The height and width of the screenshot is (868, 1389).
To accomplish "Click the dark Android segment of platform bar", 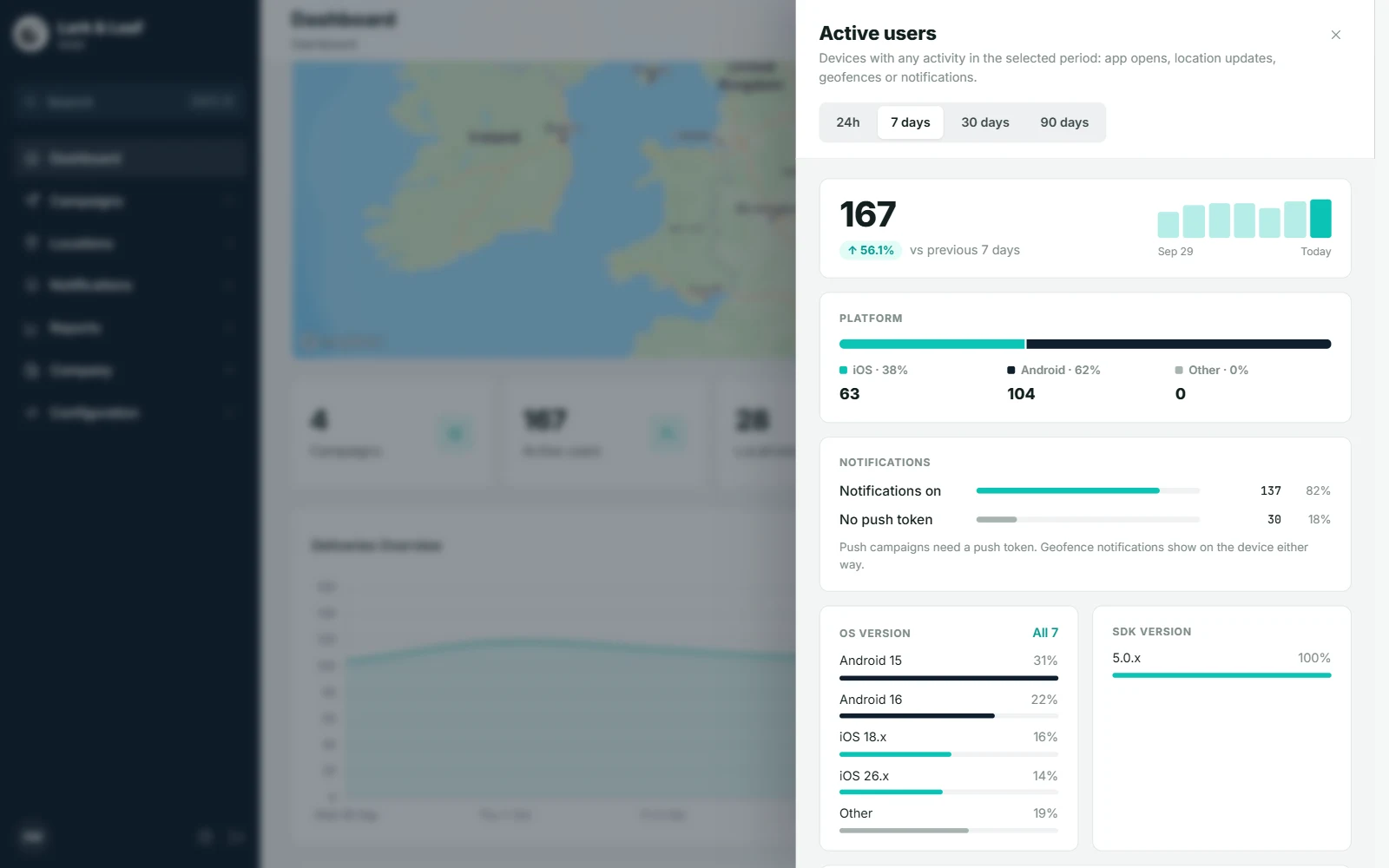I will (x=1178, y=345).
